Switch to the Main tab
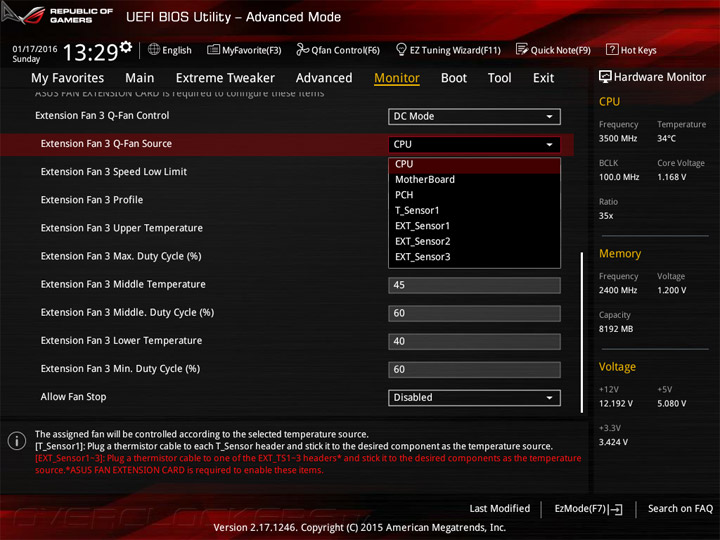Screen dimensions: 720x540 [x=140, y=78]
